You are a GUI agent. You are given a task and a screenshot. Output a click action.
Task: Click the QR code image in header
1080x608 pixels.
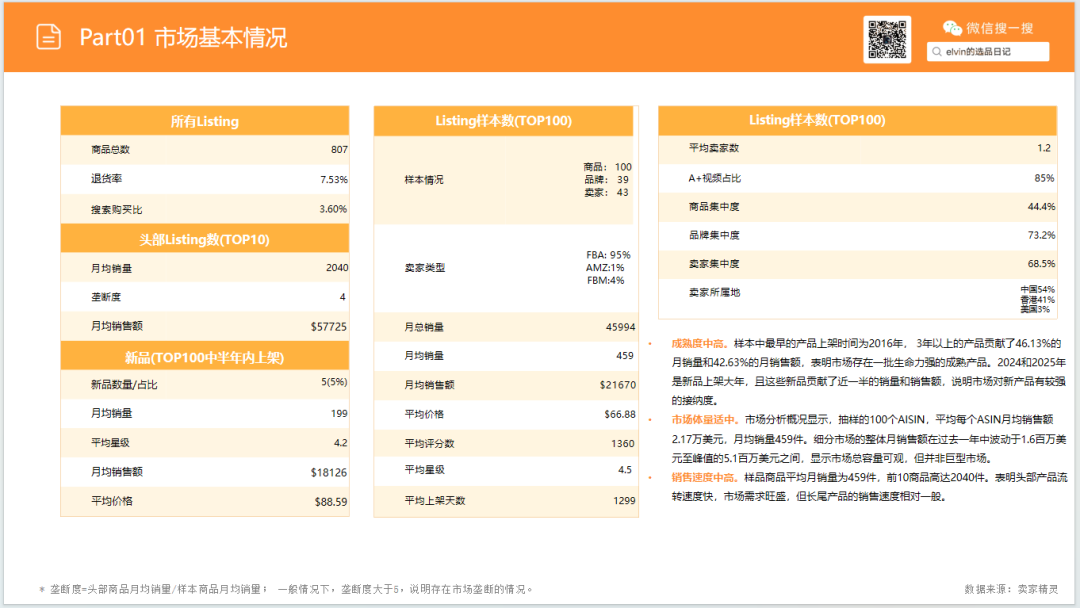pyautogui.click(x=887, y=40)
